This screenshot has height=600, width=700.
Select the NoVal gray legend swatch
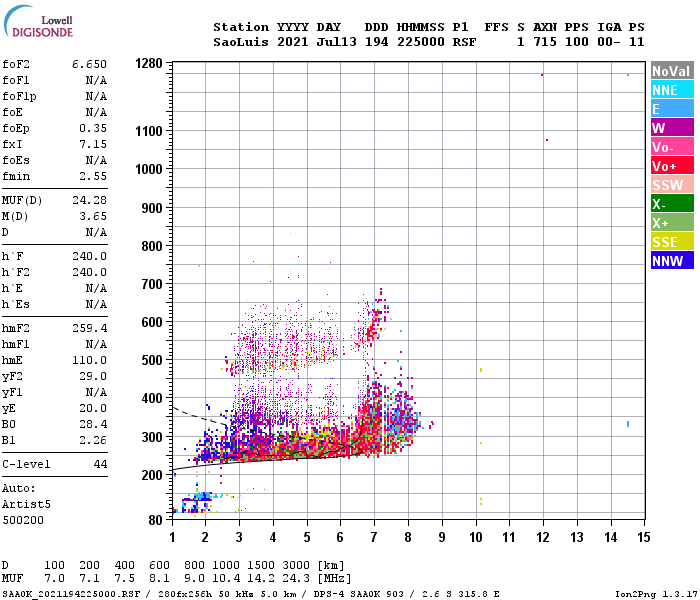pyautogui.click(x=672, y=71)
